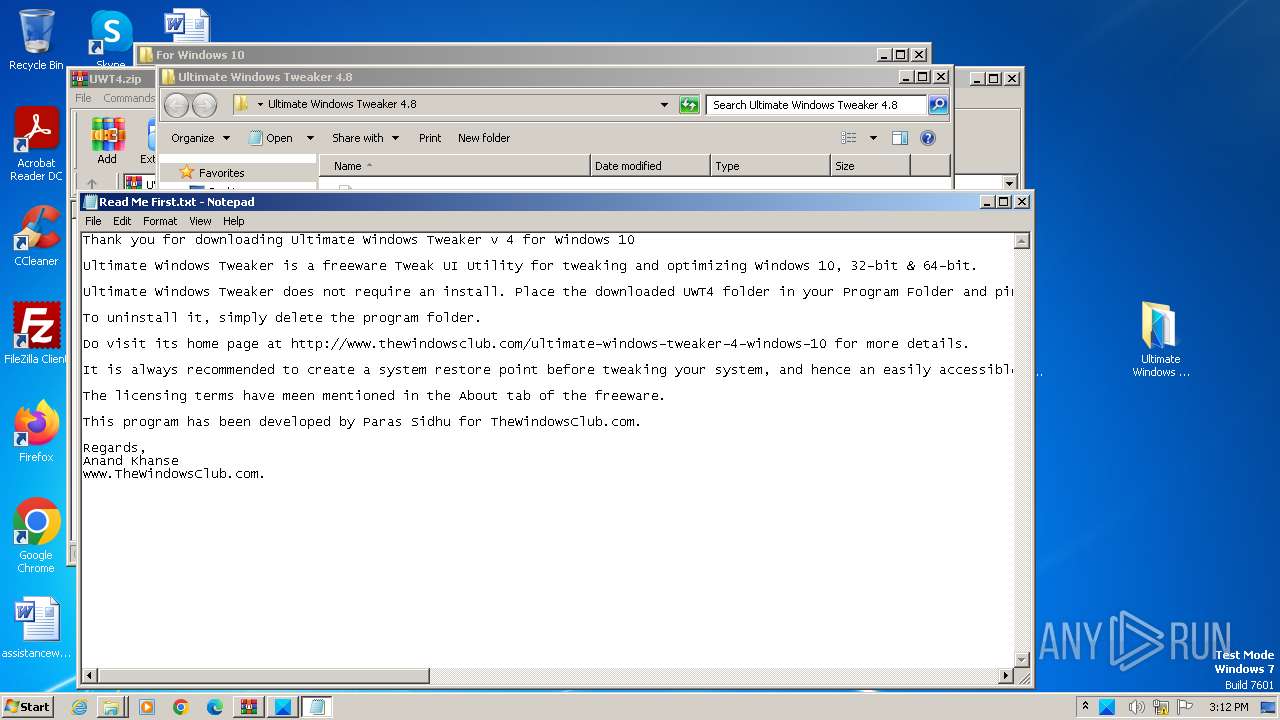Click the Open button in Explorer toolbar
This screenshot has height=720, width=1280.
point(271,138)
